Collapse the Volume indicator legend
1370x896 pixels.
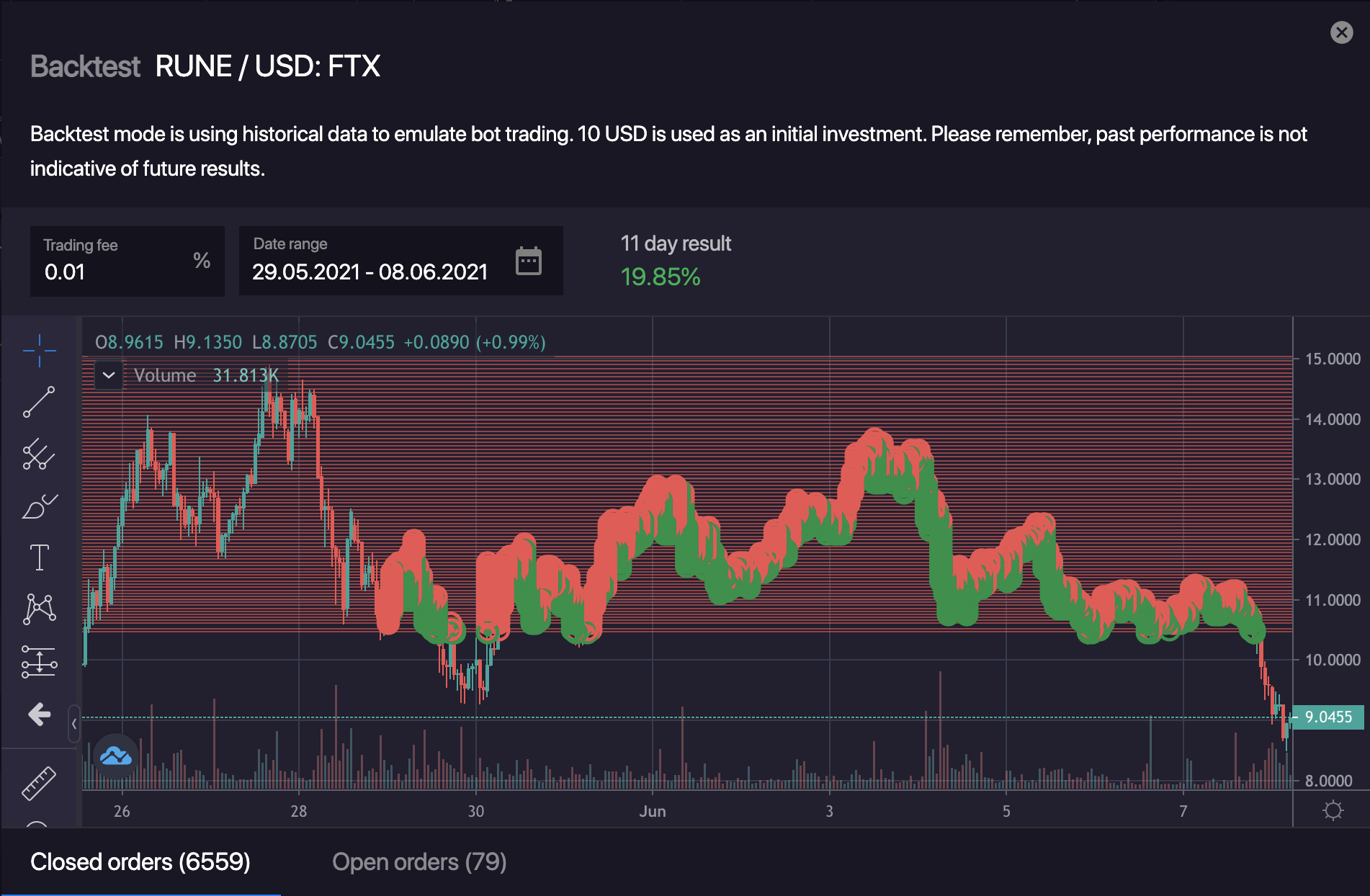click(x=109, y=375)
